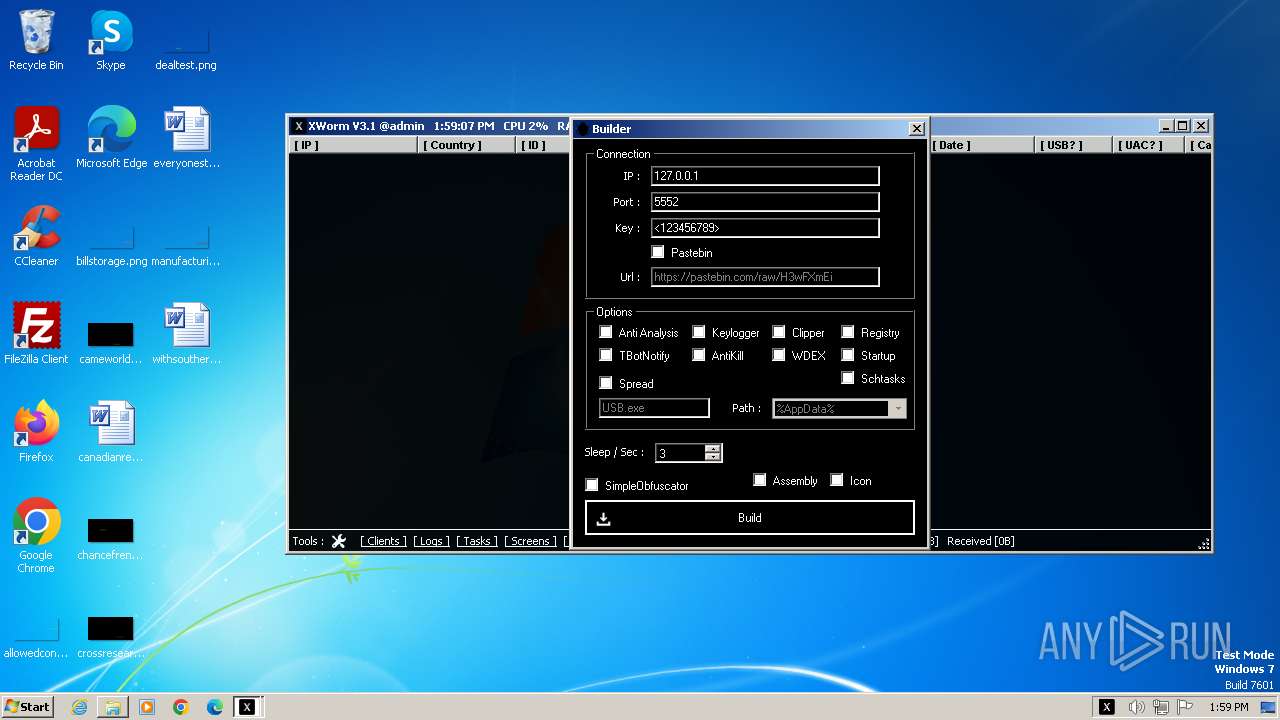This screenshot has width=1280, height=720.
Task: Open the Screens tab in XWorm
Action: pyautogui.click(x=531, y=541)
